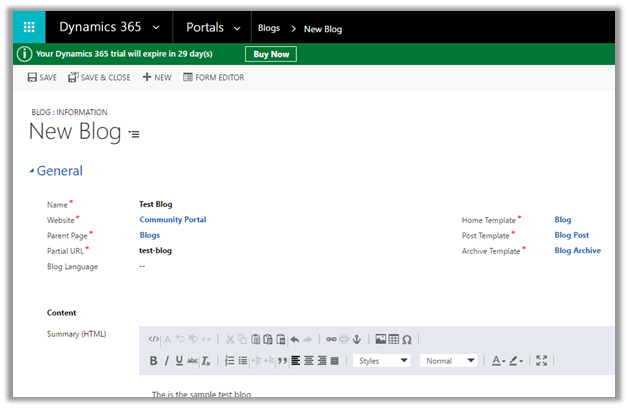628x408 pixels.
Task: Add an anchor in the editor
Action: tap(358, 339)
